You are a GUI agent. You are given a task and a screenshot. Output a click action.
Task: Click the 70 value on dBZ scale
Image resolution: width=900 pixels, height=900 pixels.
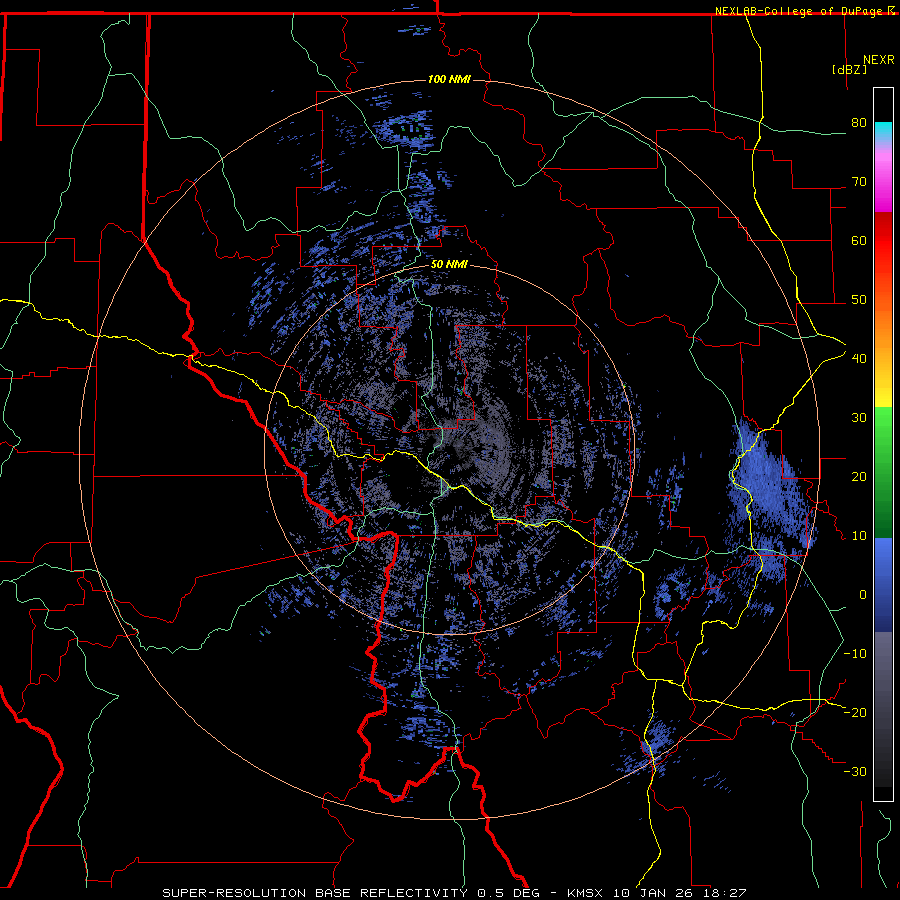pyautogui.click(x=859, y=181)
